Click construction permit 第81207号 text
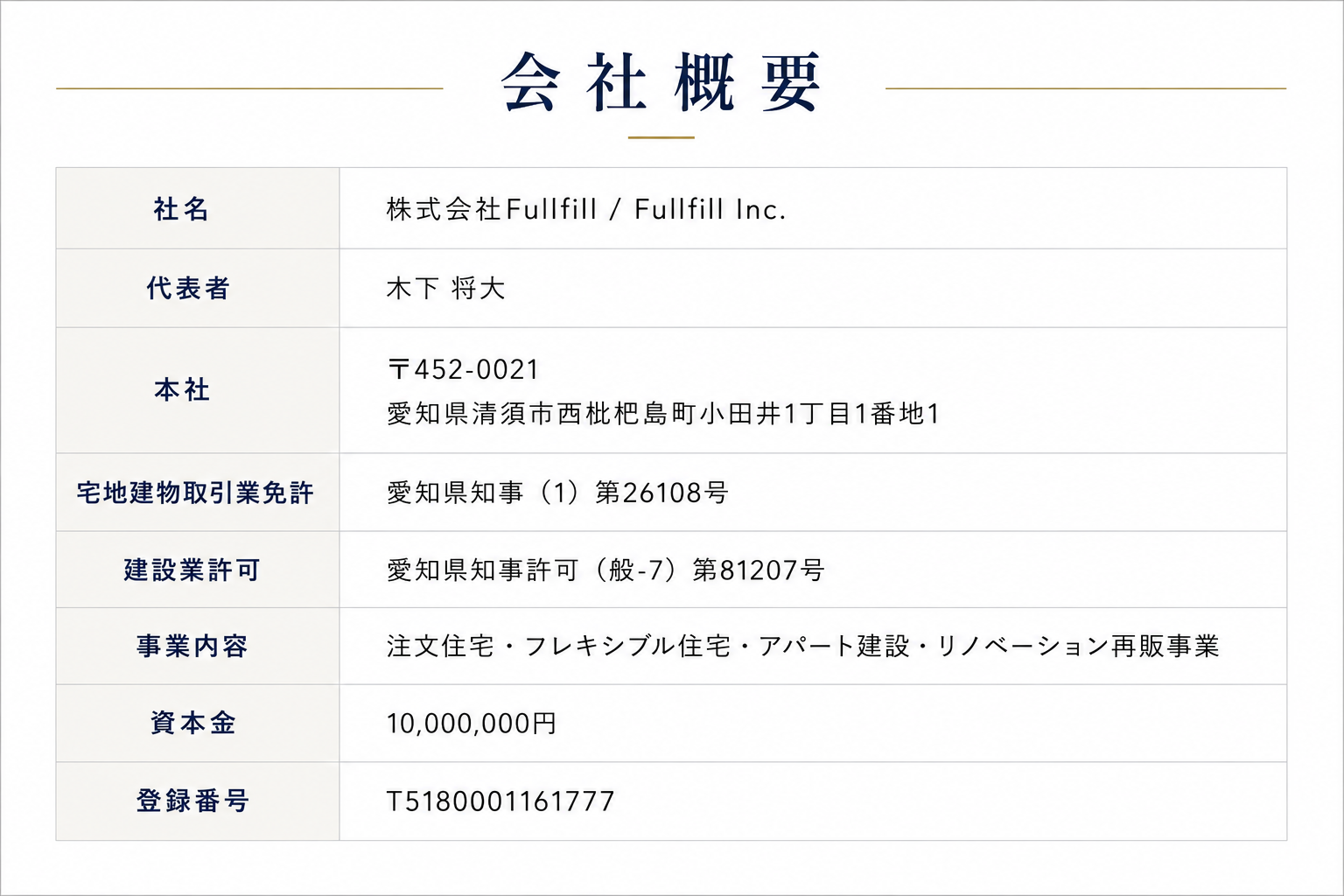The height and width of the screenshot is (896, 1344). [x=759, y=570]
